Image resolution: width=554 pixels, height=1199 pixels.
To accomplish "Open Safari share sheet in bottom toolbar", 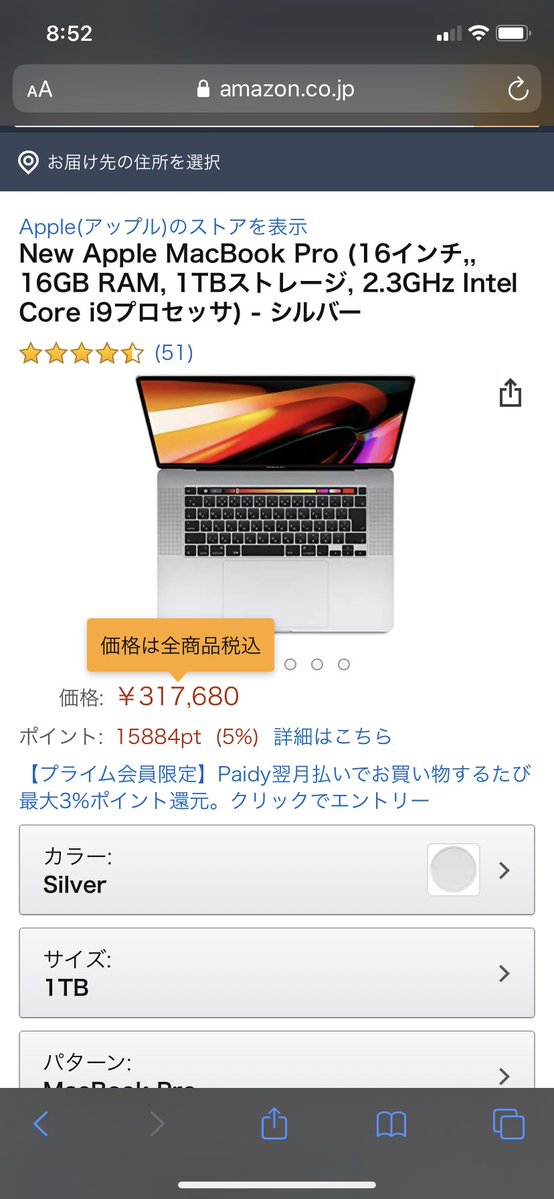I will [274, 1123].
